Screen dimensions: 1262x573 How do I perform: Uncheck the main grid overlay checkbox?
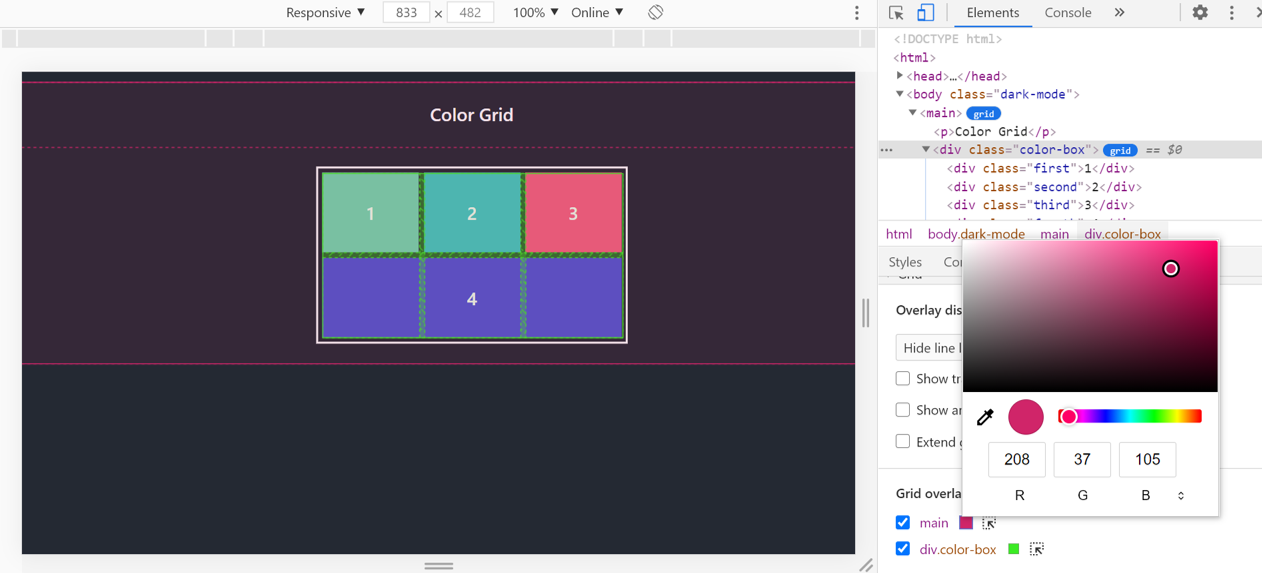click(x=903, y=523)
